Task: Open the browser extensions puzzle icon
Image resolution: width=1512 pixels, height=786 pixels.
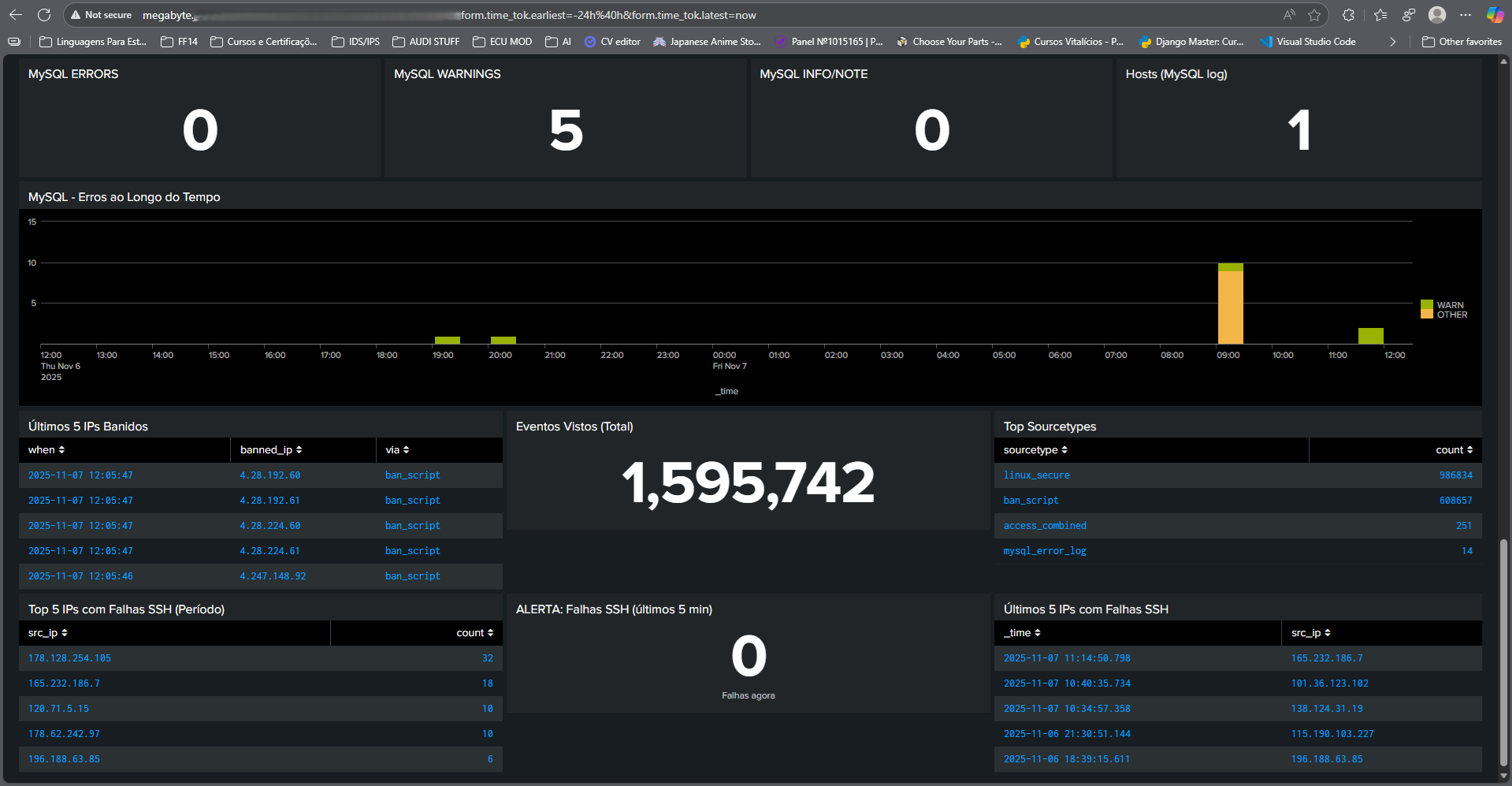Action: pyautogui.click(x=1348, y=15)
